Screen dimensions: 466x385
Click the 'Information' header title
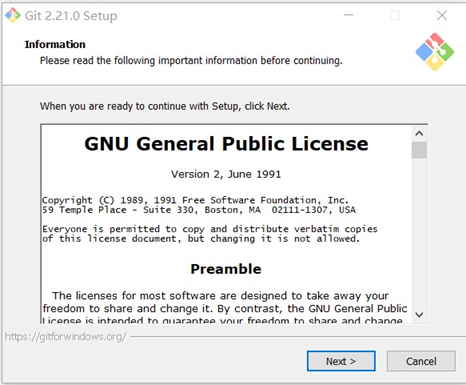click(55, 44)
